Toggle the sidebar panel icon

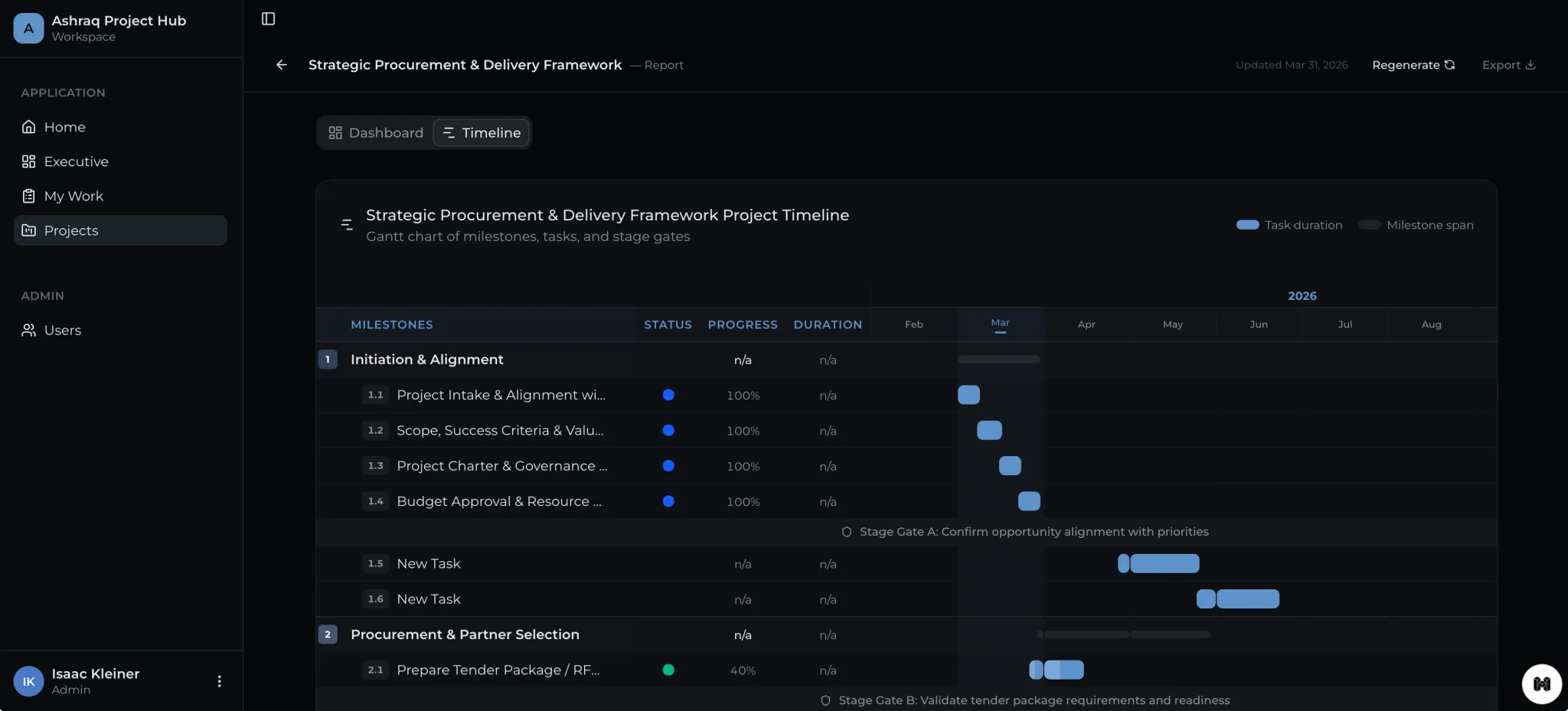coord(268,18)
